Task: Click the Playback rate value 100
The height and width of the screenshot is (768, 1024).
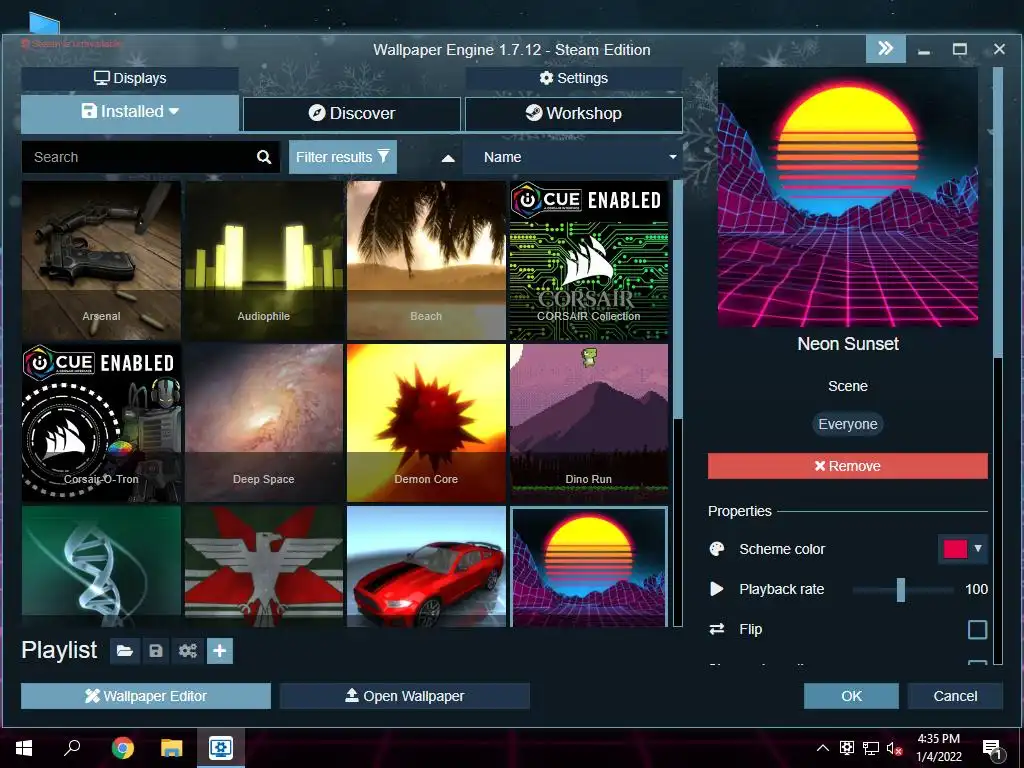Action: click(976, 589)
